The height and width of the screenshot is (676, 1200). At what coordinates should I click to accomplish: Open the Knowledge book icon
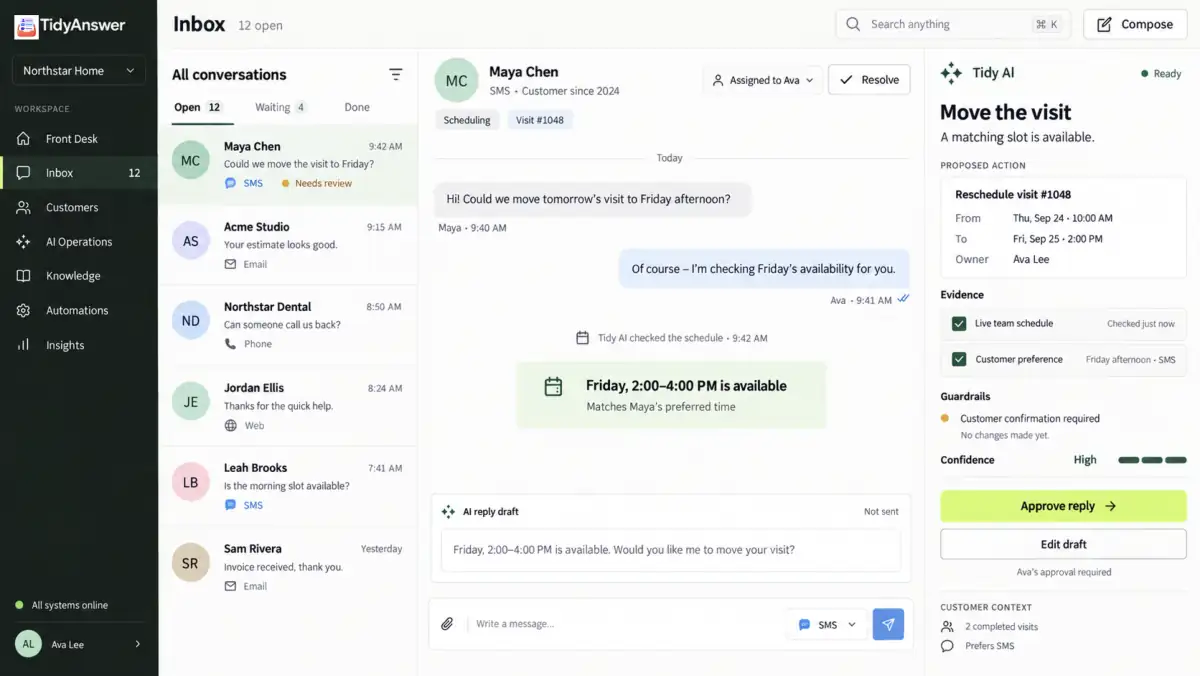point(24,276)
